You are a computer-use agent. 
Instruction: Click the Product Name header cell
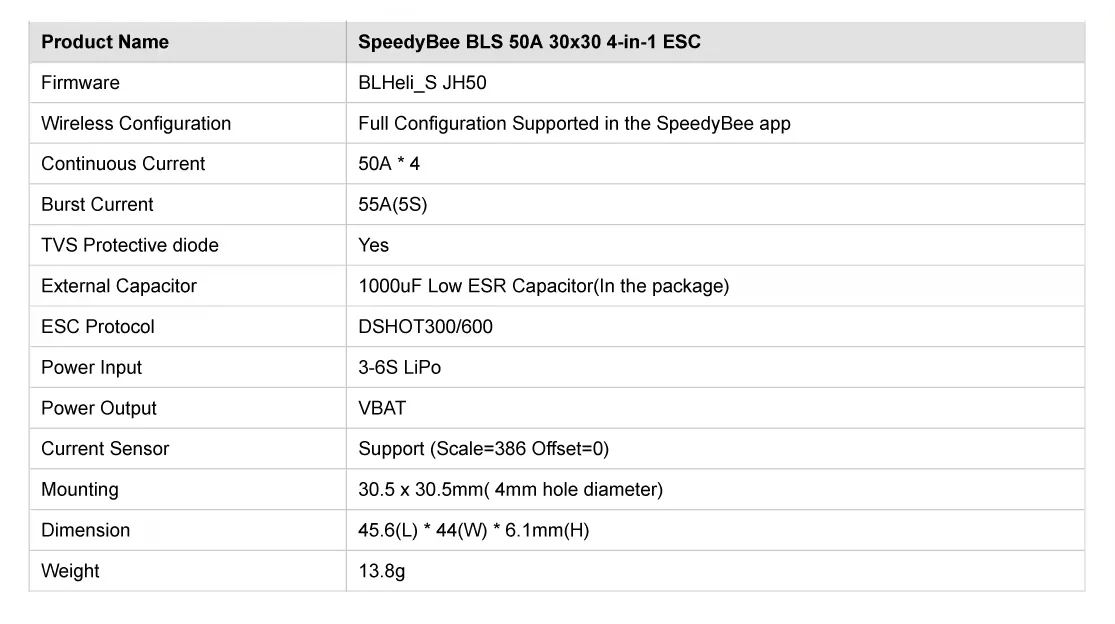point(105,42)
